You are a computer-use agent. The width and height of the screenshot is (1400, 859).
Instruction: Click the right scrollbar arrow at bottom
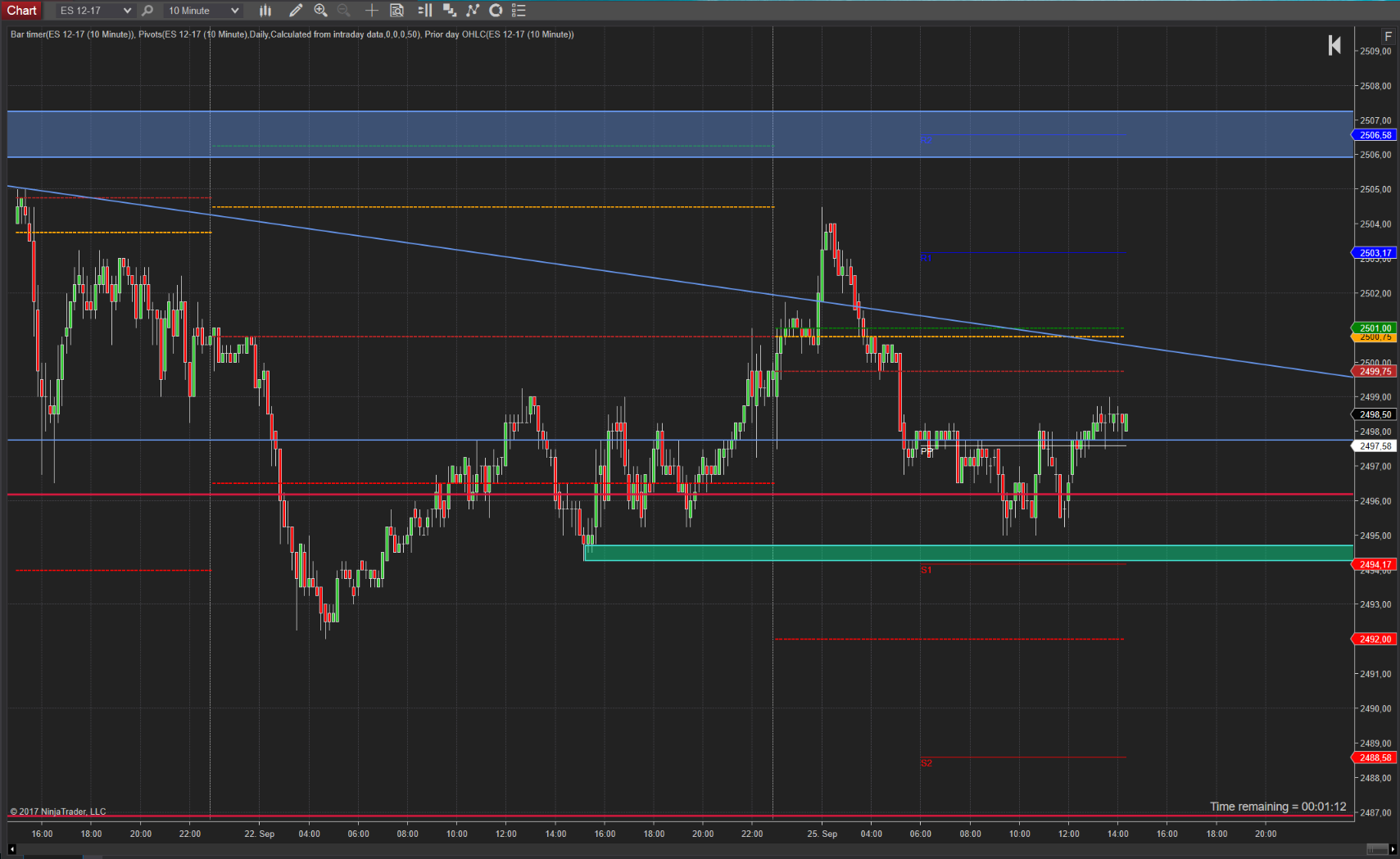tap(1393, 849)
